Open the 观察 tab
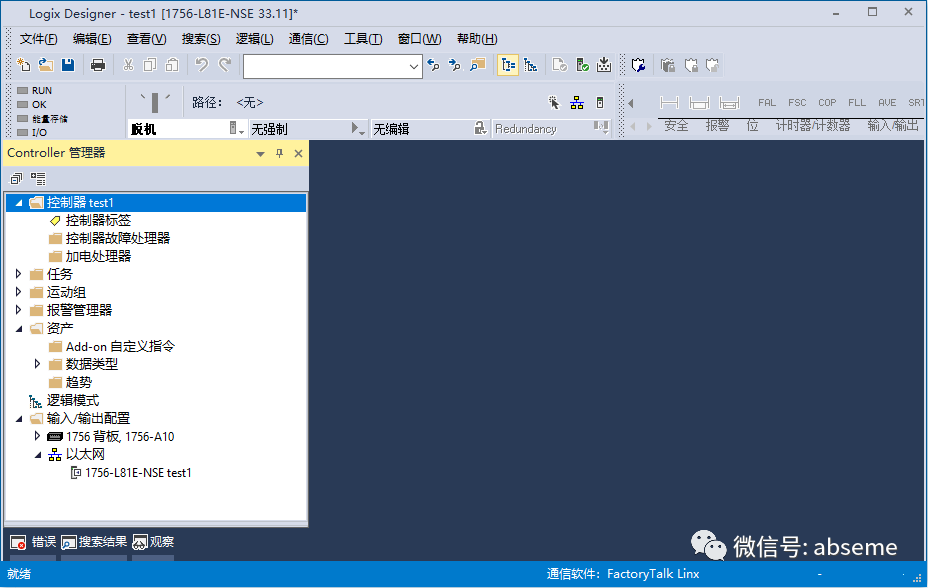The image size is (928, 588). 153,542
